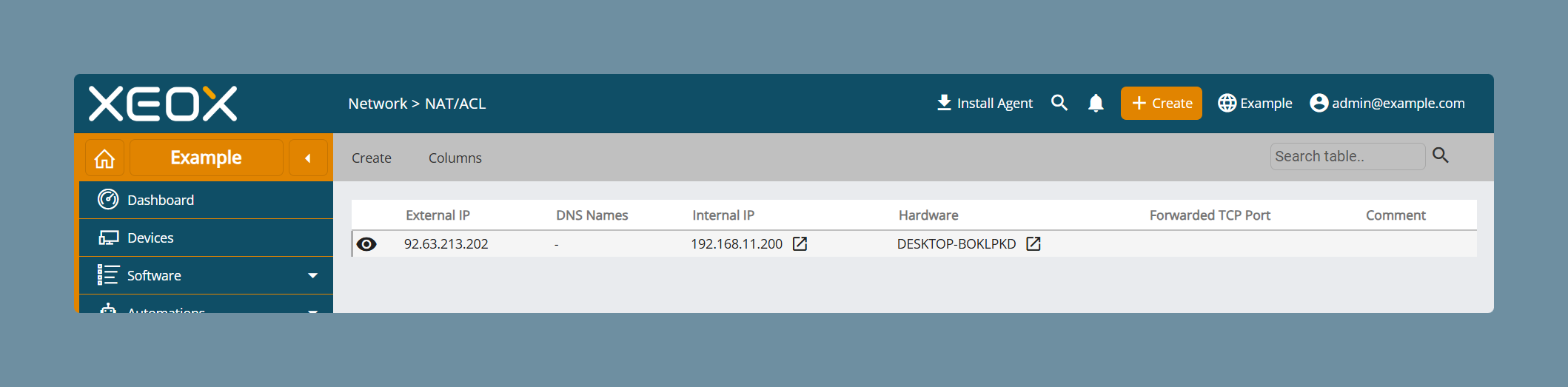Toggle the eye icon for 92.63.213.202 row
1568x387 pixels.
click(x=366, y=244)
